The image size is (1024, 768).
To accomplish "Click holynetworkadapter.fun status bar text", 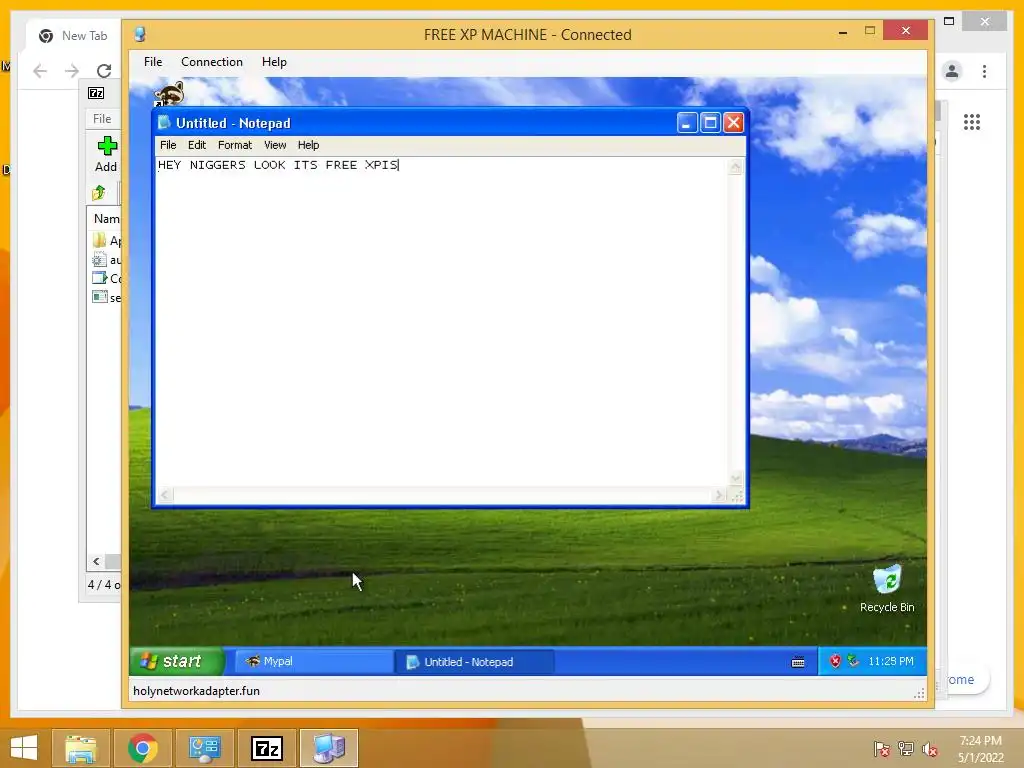I will (x=197, y=691).
